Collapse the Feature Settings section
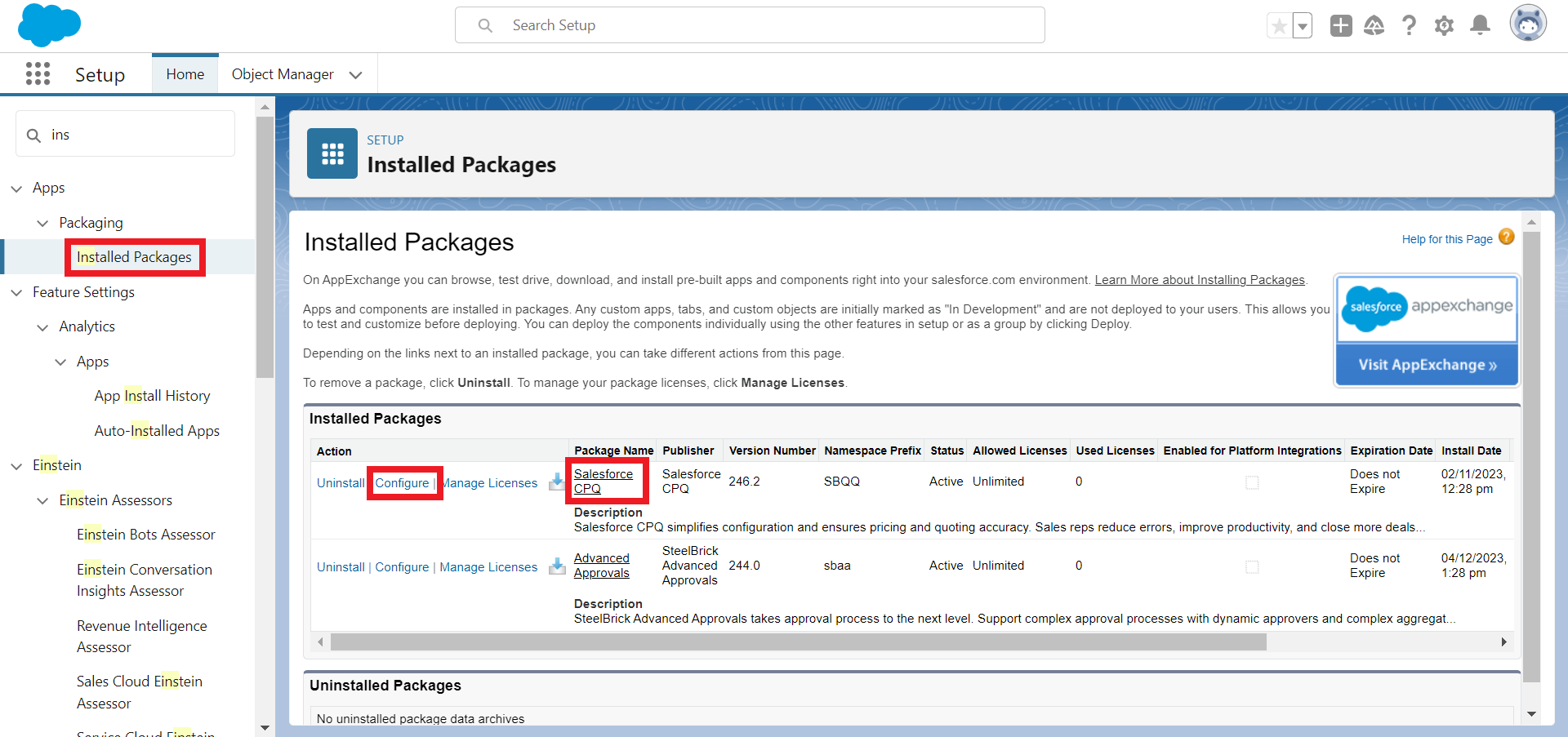 coord(16,292)
